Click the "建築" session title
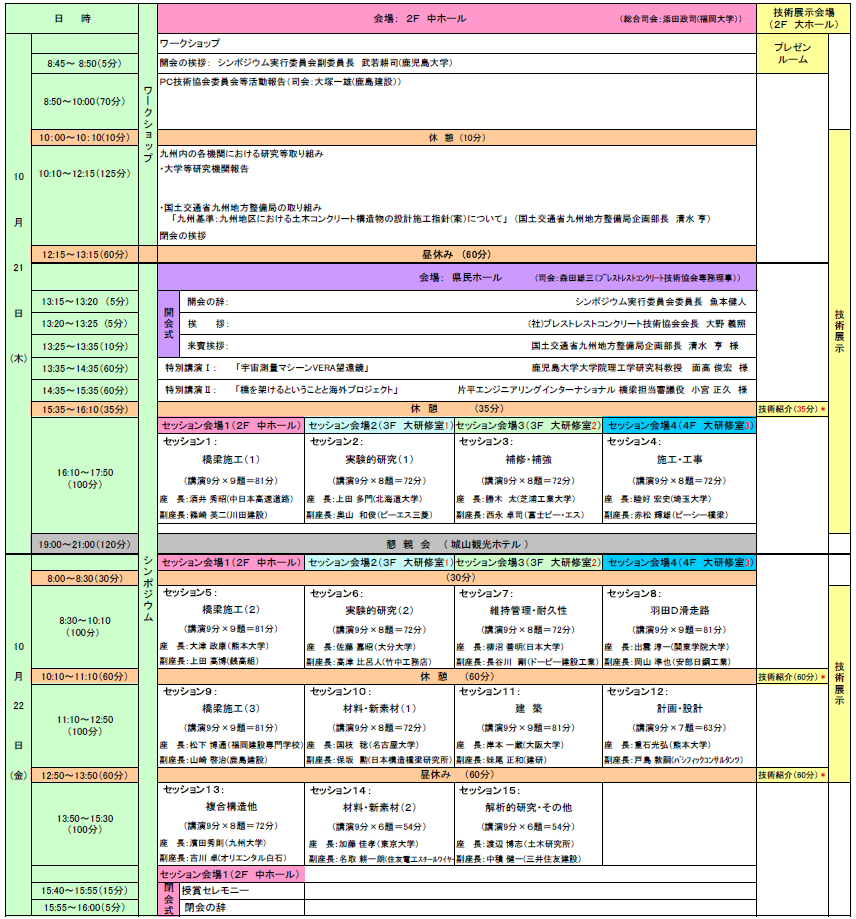 528,709
